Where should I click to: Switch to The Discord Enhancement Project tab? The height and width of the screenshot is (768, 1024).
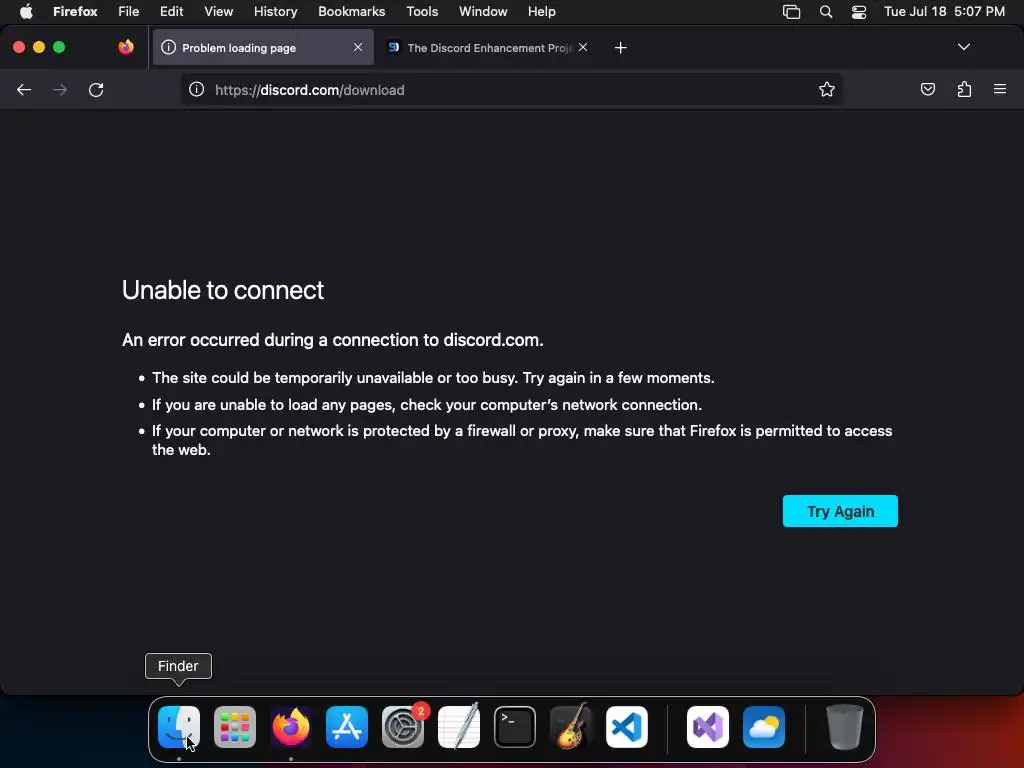[x=487, y=48]
